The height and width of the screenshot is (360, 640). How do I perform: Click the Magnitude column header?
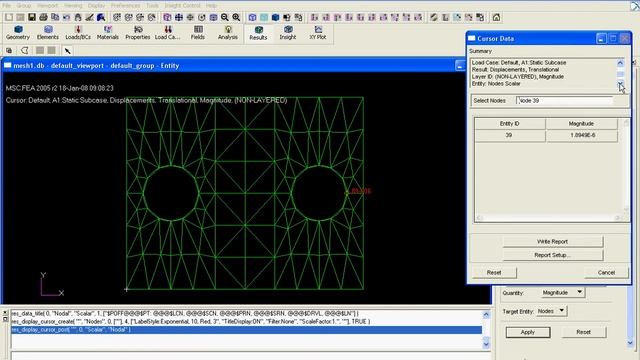click(x=581, y=124)
